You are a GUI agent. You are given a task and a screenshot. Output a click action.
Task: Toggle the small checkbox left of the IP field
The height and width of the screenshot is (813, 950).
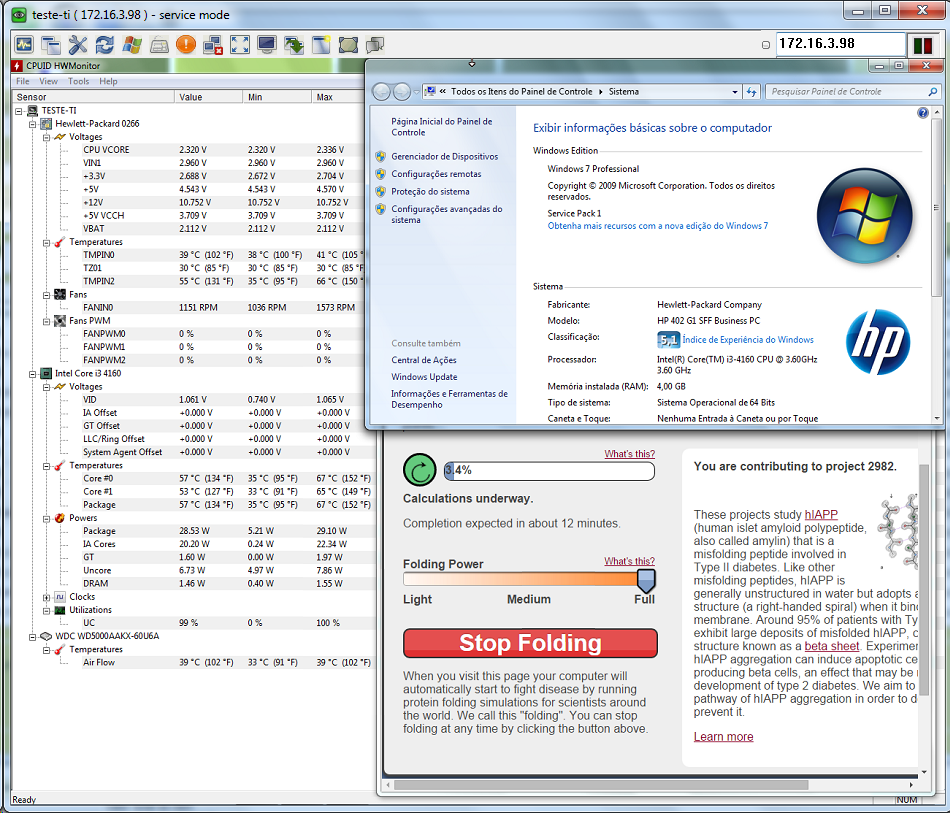tap(765, 45)
